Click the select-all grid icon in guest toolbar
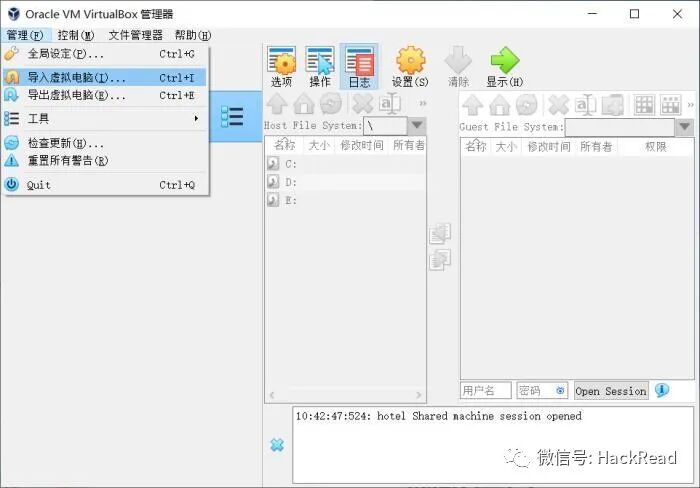The image size is (700, 488). point(644,105)
